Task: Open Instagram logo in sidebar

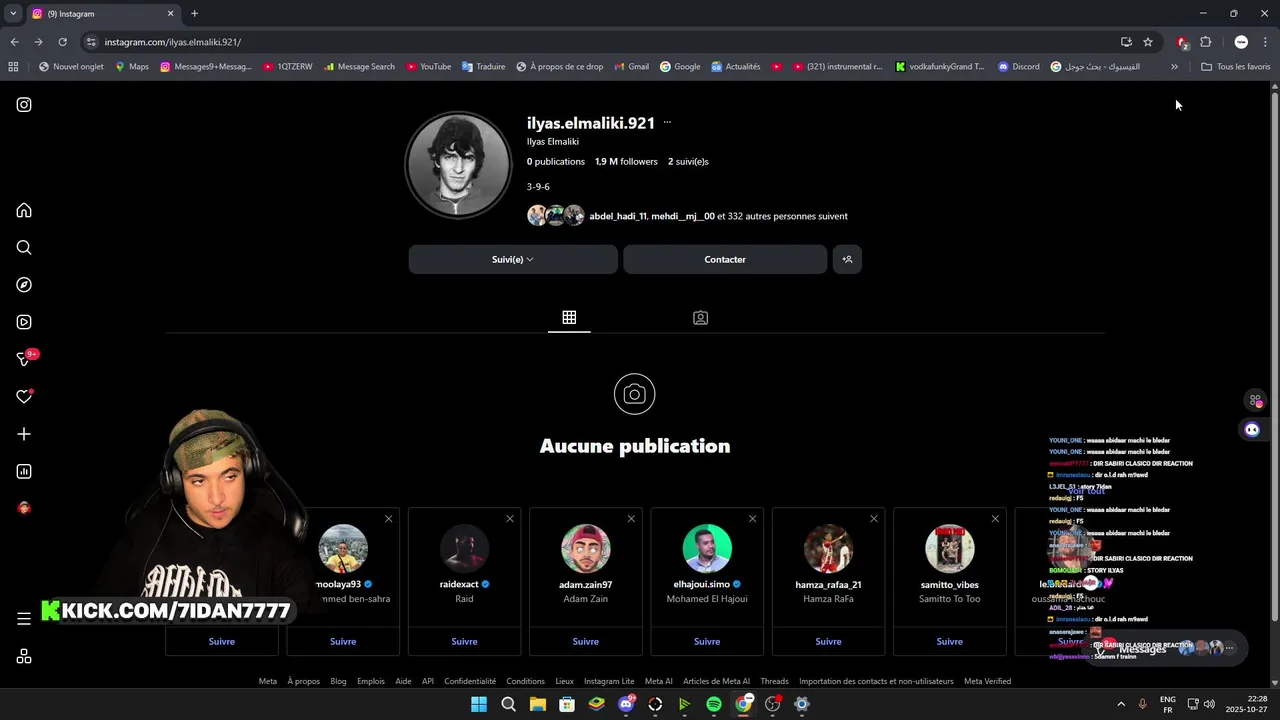Action: click(24, 104)
